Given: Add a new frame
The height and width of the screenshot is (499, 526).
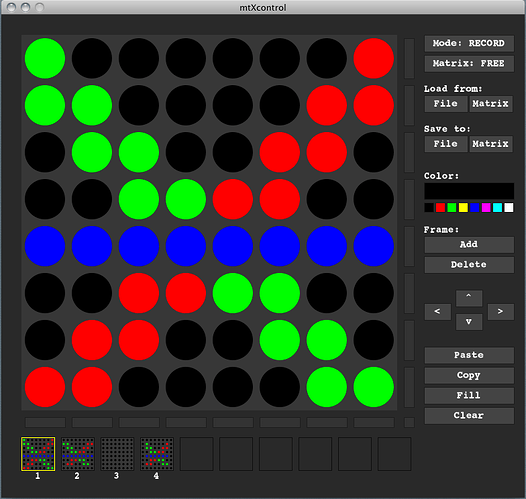Looking at the screenshot, I should (x=469, y=245).
